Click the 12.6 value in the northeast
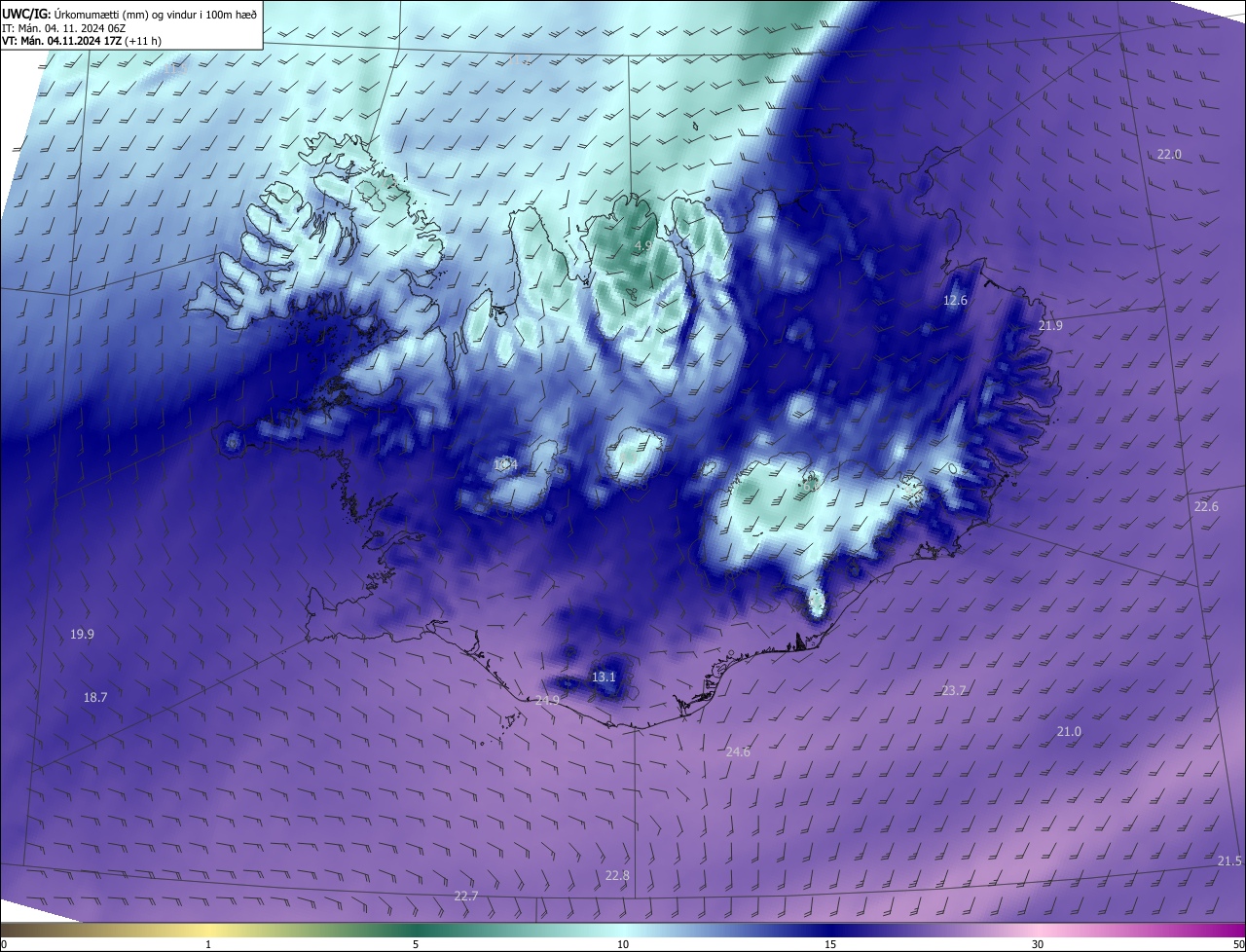 tap(955, 301)
